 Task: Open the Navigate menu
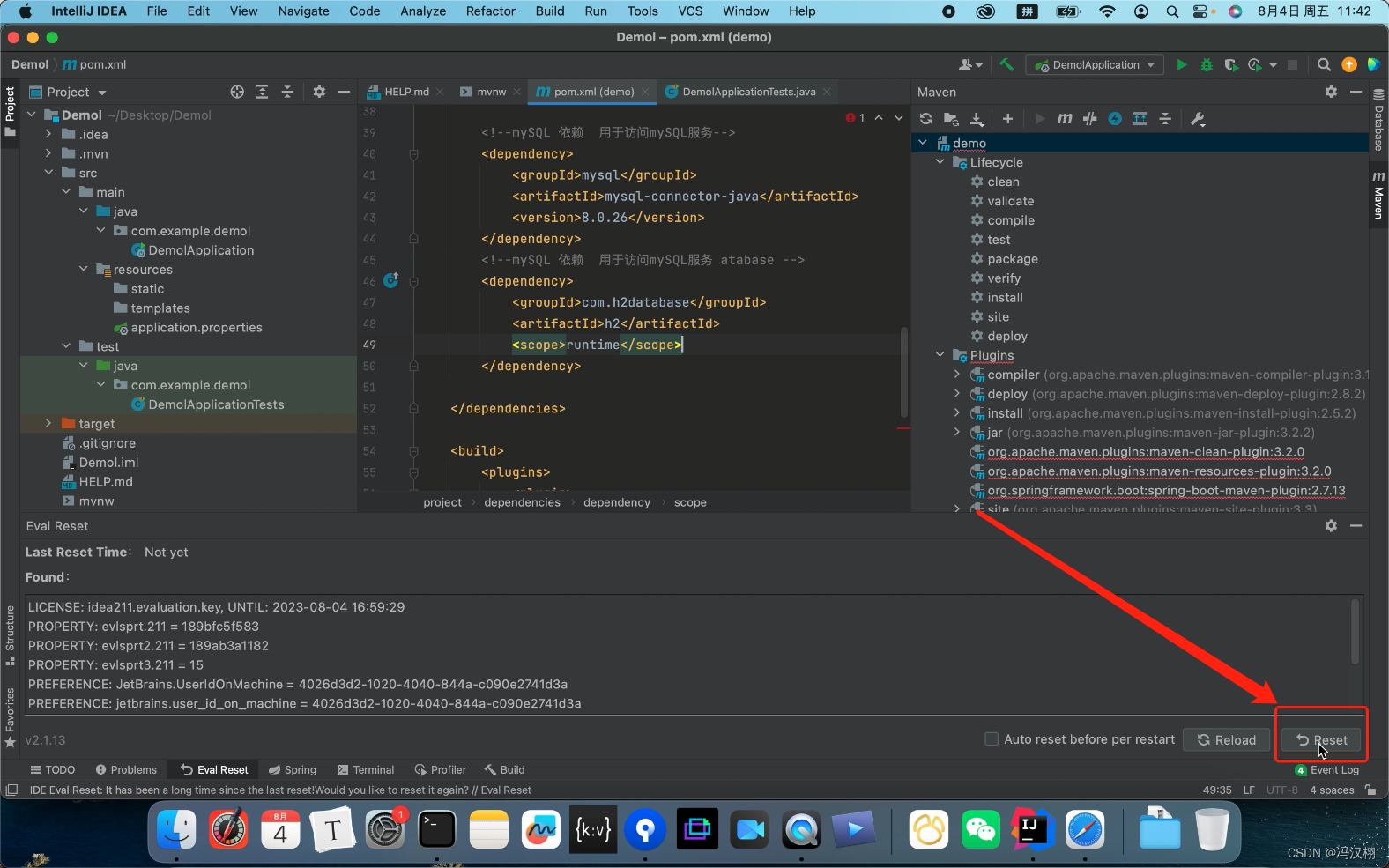point(303,11)
